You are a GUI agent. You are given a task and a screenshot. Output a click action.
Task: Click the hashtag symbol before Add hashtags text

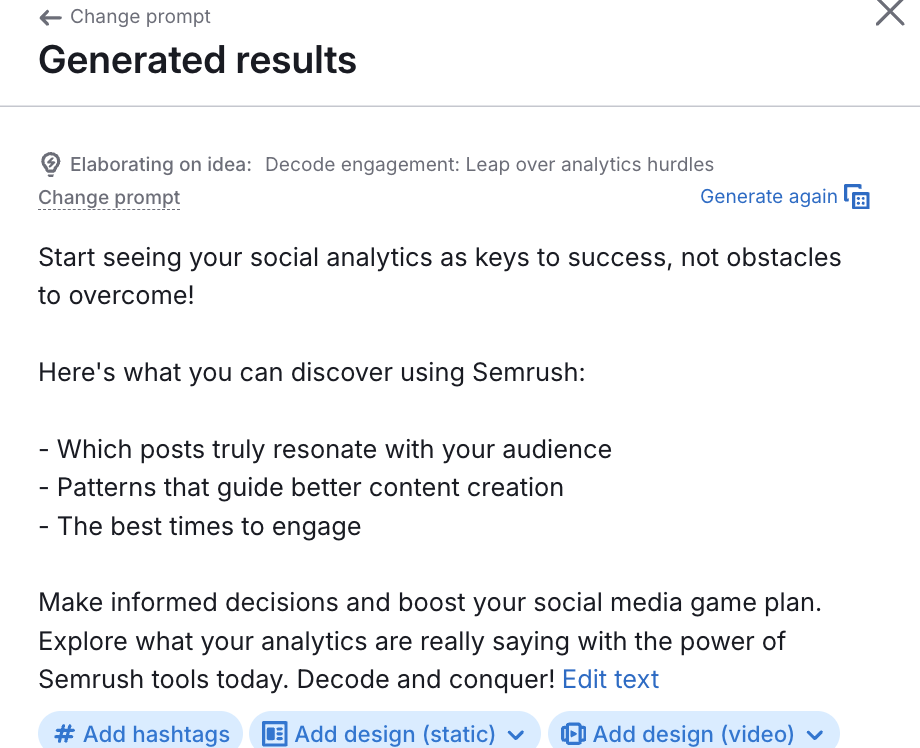[x=64, y=733]
